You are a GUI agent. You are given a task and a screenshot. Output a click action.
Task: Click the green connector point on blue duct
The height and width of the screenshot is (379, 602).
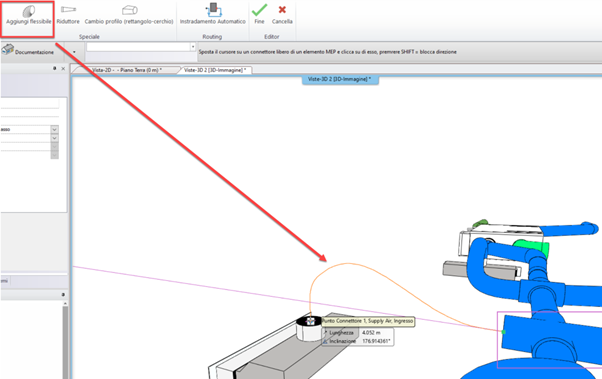tap(504, 332)
